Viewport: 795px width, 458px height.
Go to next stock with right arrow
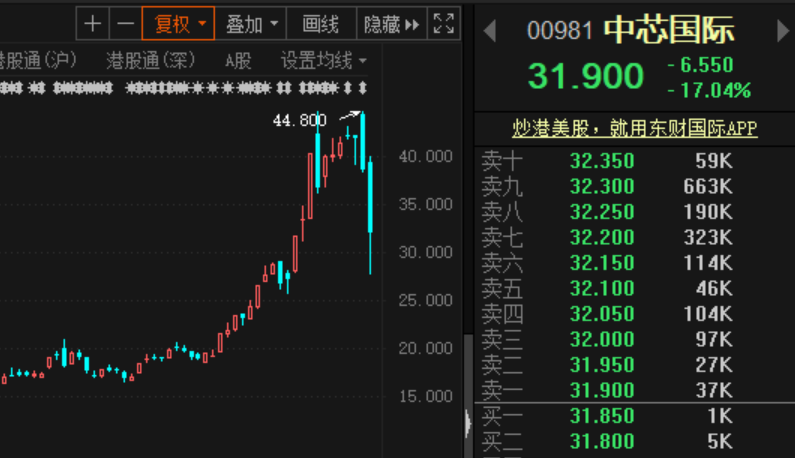[x=782, y=31]
